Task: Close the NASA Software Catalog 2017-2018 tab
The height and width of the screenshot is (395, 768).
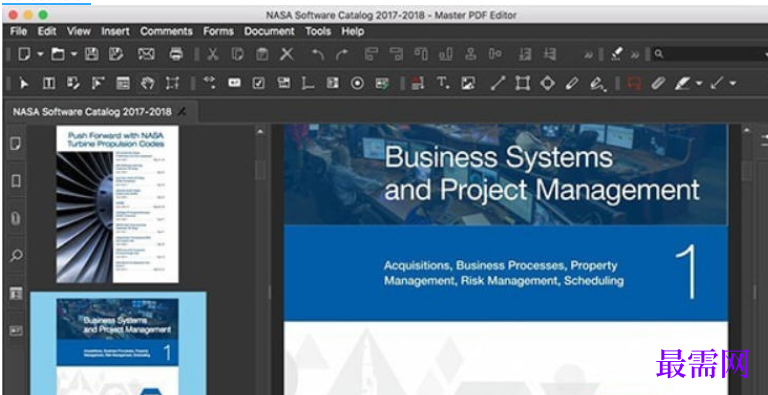Action: [x=182, y=112]
